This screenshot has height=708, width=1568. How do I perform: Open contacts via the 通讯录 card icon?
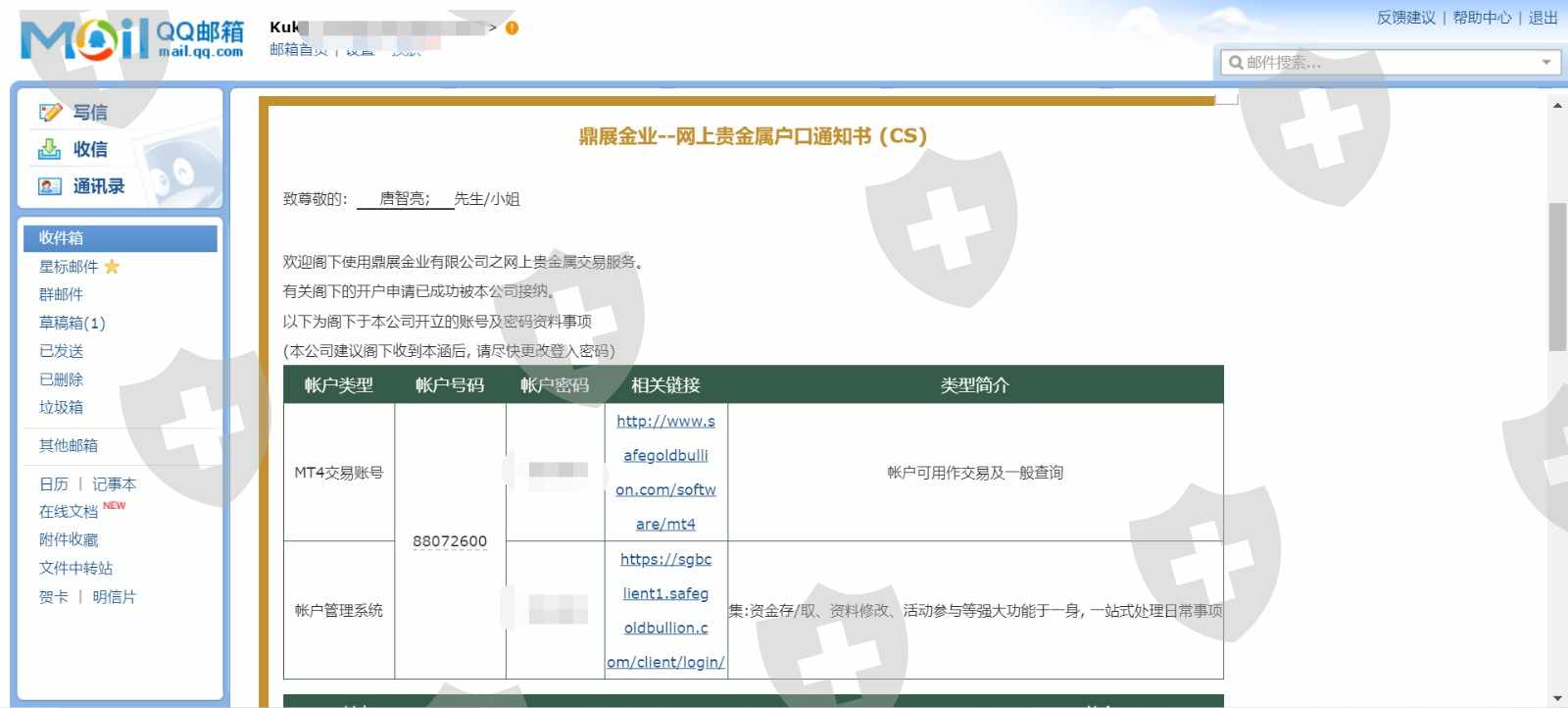(x=49, y=186)
